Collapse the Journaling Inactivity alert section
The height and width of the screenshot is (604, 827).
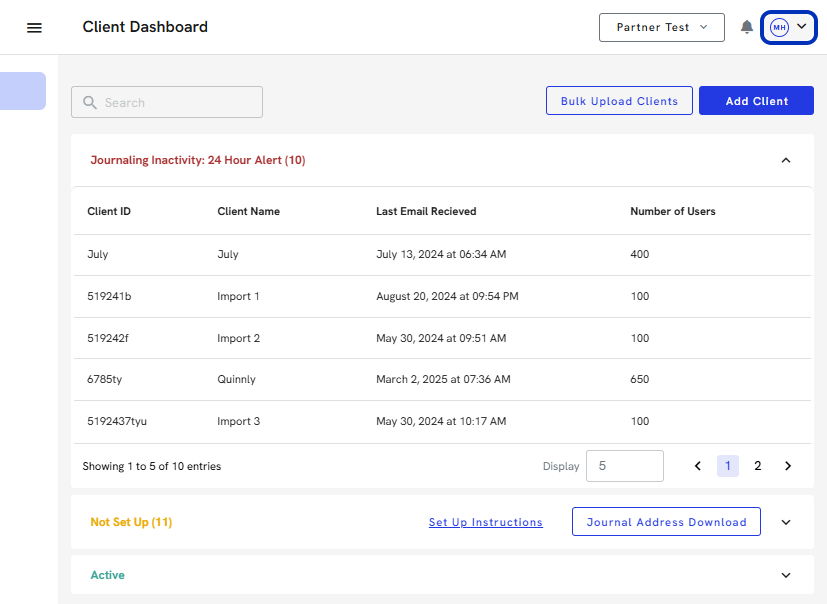[785, 160]
